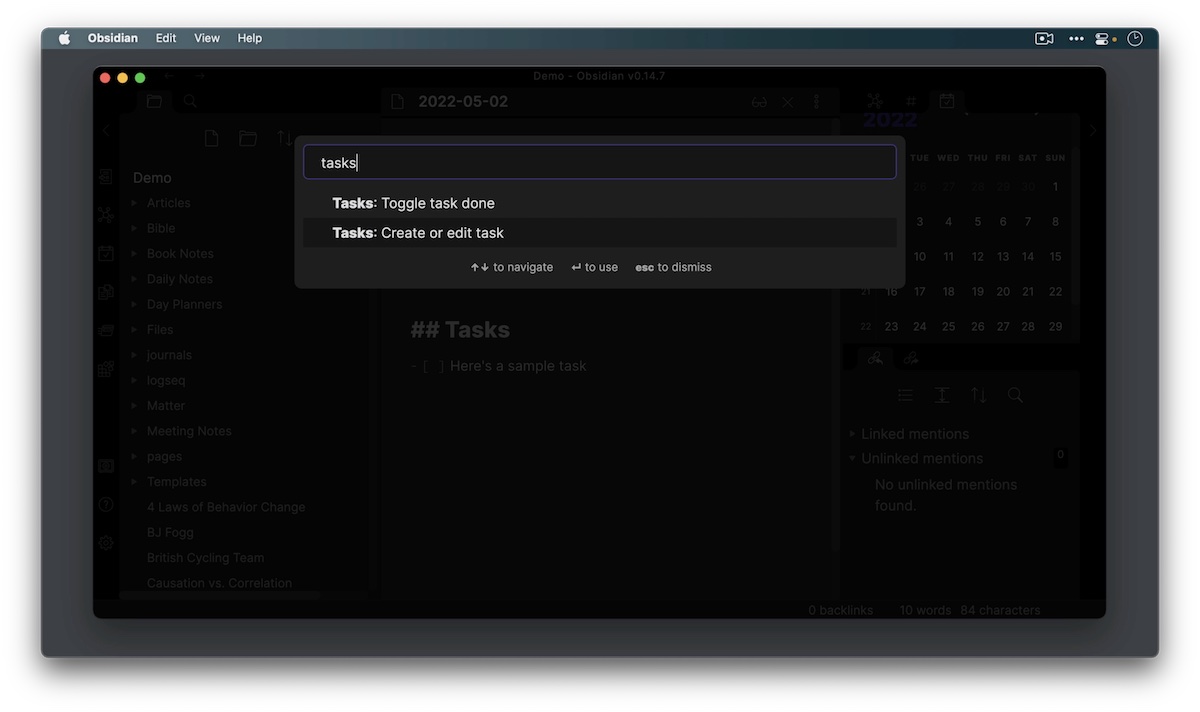Viewport: 1200px width, 712px height.
Task: Change sort order in file explorer
Action: click(x=284, y=139)
